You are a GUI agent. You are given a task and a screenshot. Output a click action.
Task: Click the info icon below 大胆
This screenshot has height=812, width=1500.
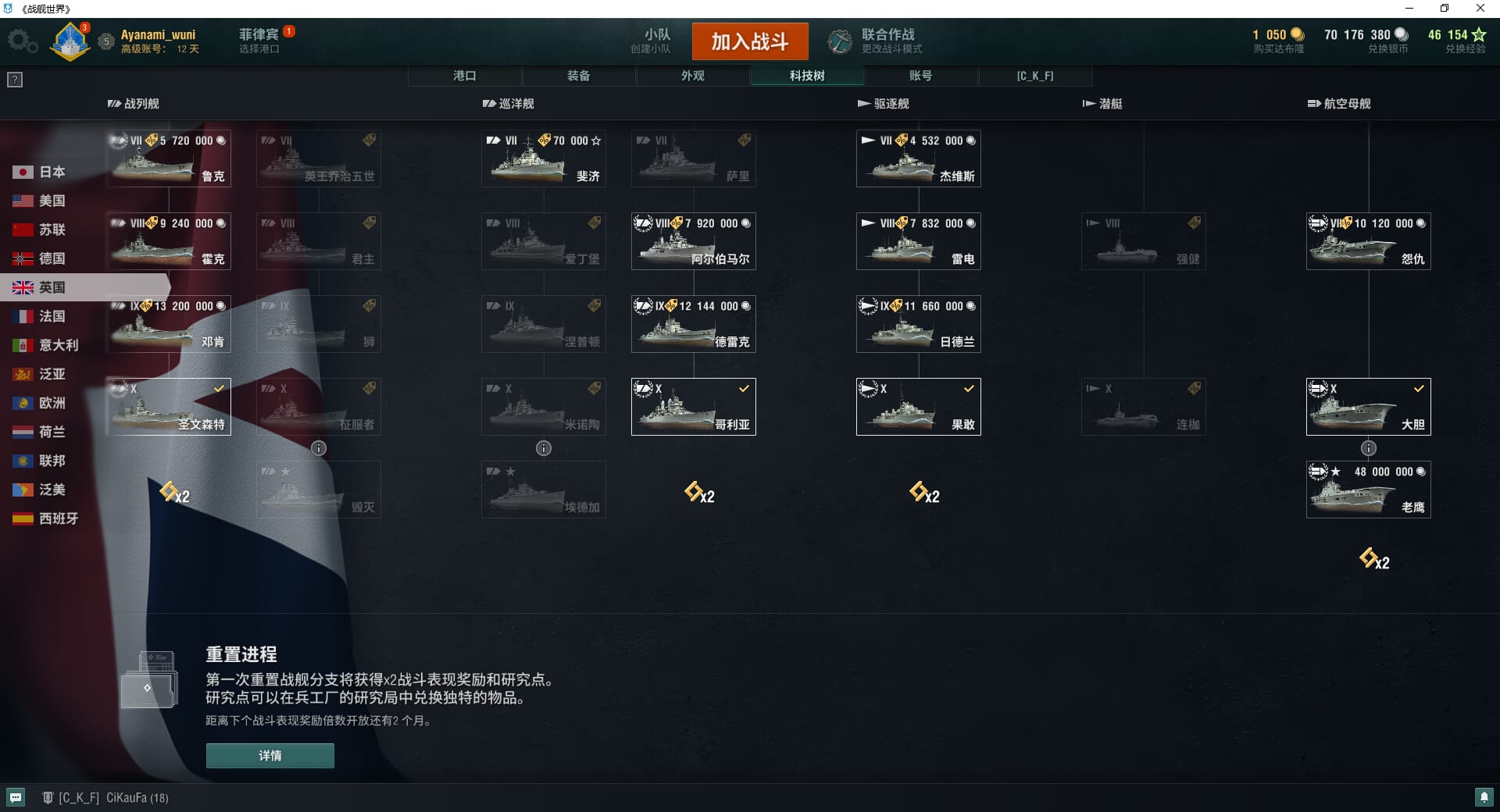click(x=1369, y=448)
